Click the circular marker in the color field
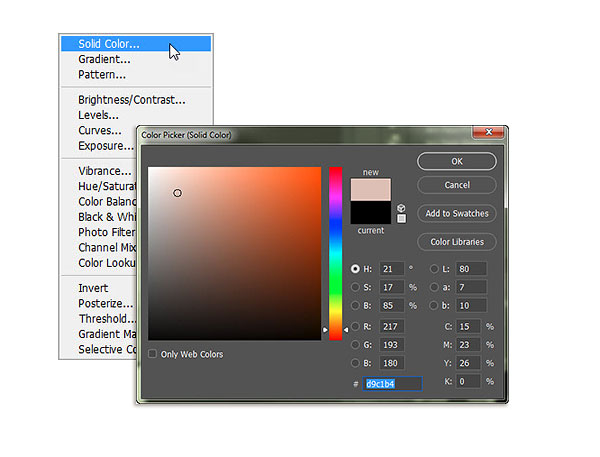Image resolution: width=600 pixels, height=457 pixels. click(x=177, y=193)
